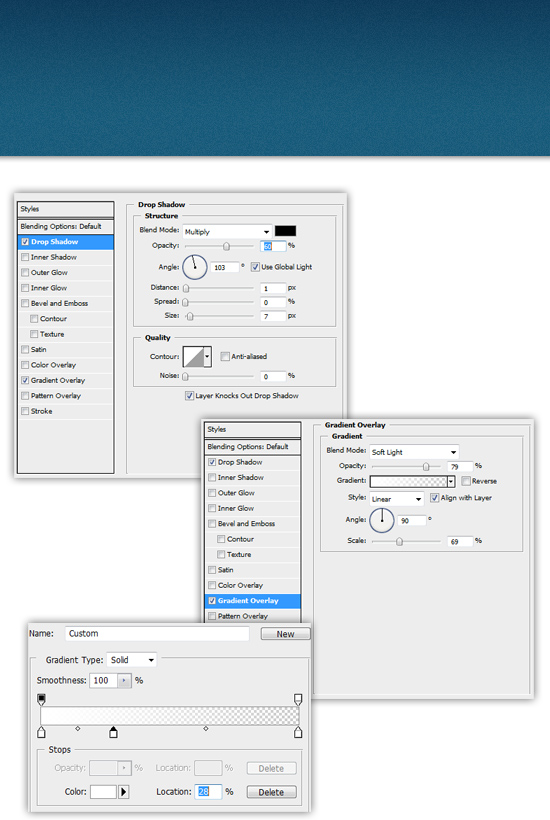Click the Distance slider handle
Viewport: 550px width, 820px height.
click(186, 288)
